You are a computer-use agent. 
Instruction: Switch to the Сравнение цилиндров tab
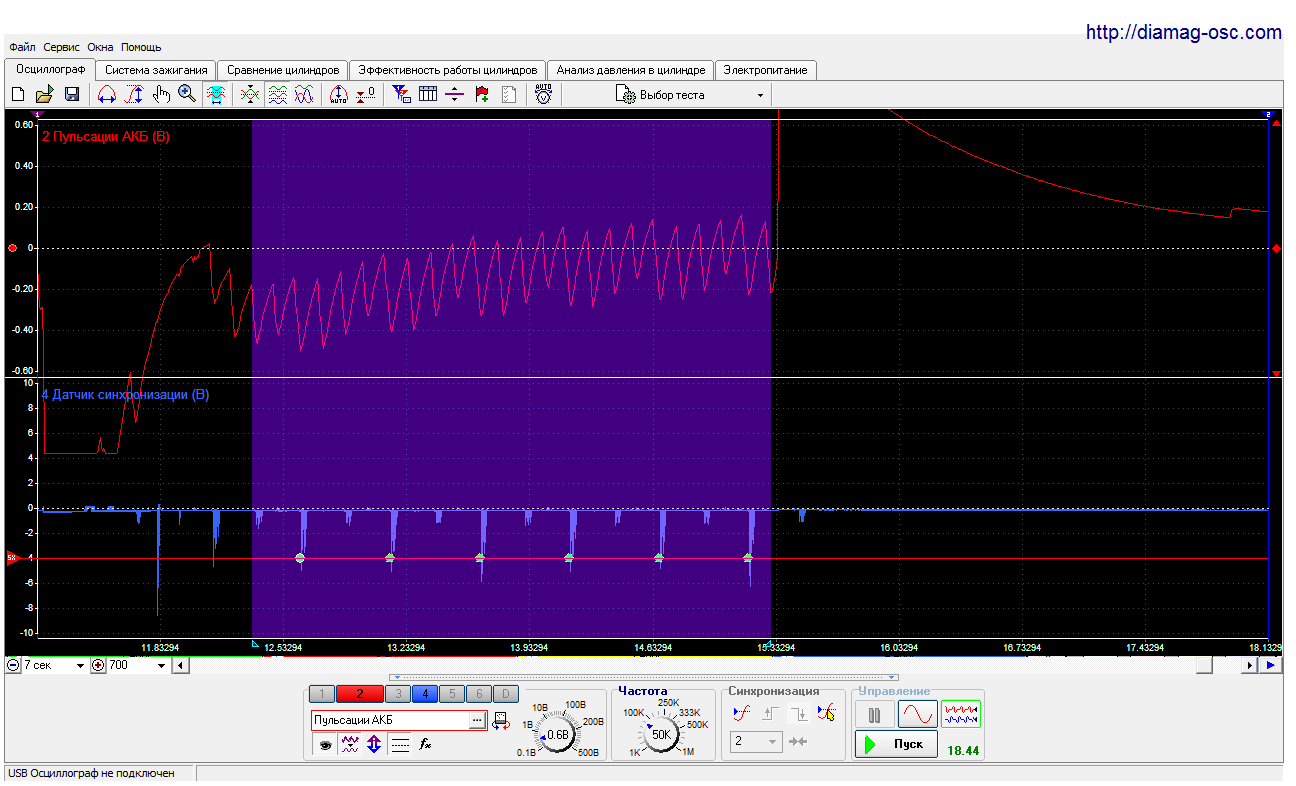click(283, 70)
